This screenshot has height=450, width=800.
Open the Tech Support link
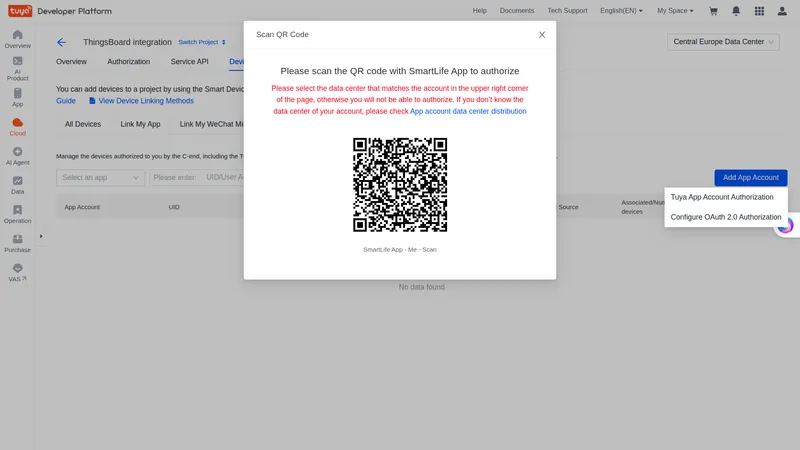click(x=567, y=11)
